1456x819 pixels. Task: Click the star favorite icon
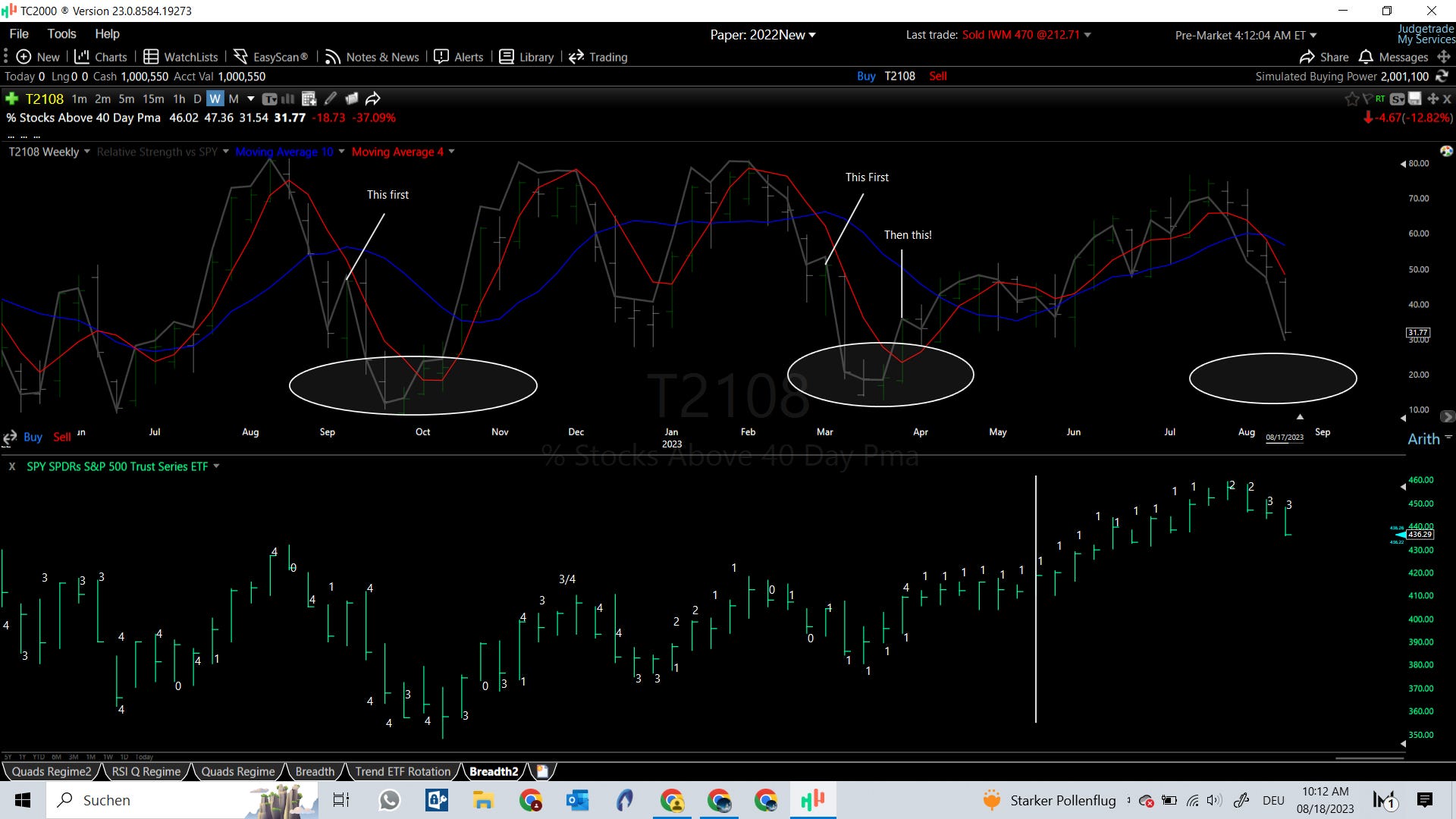tap(1351, 99)
